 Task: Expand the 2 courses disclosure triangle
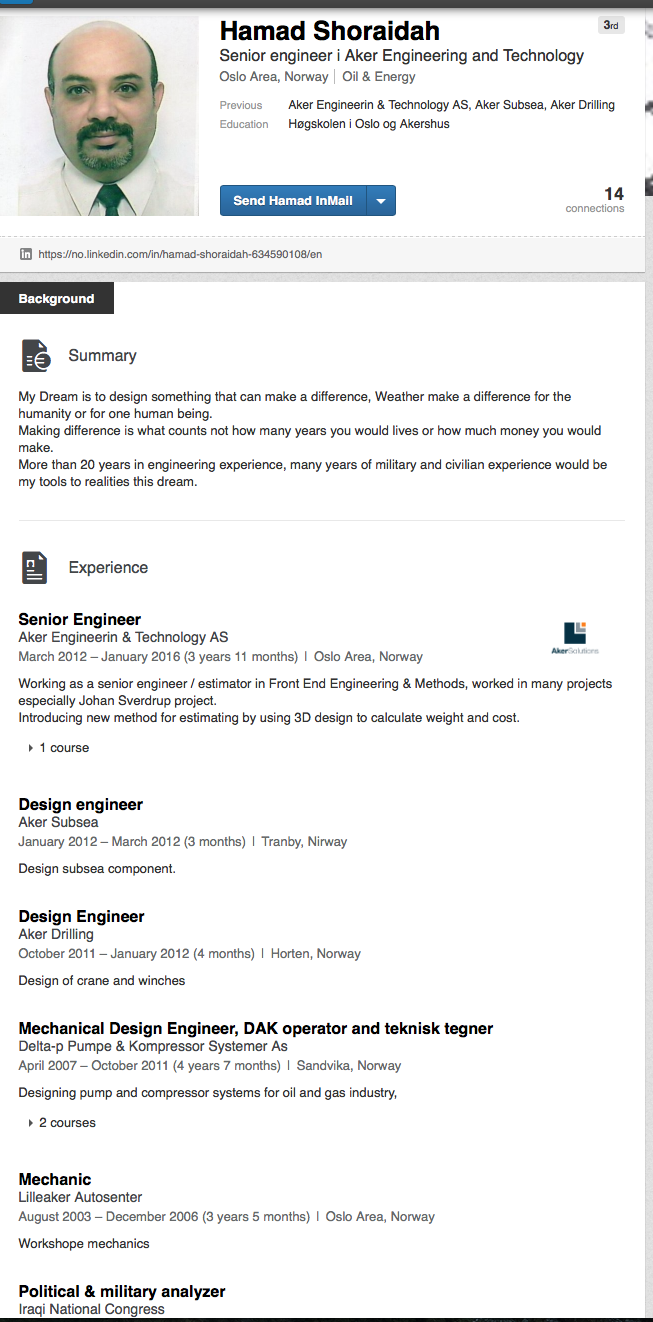pos(31,1123)
